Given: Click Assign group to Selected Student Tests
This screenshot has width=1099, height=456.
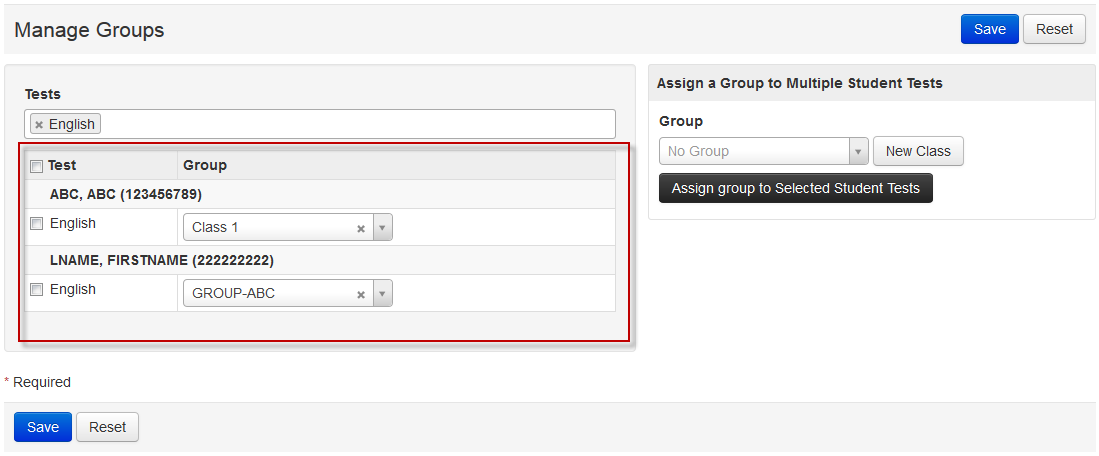Looking at the screenshot, I should [x=795, y=188].
